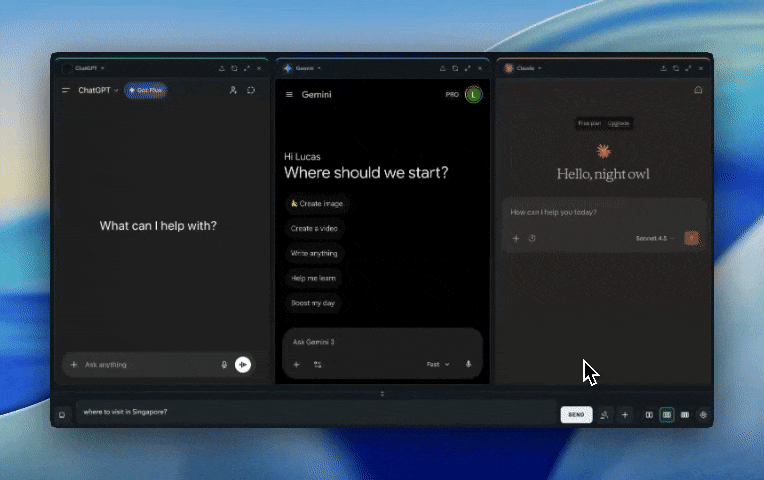Click the Gemini tools icon beside plus

point(317,365)
